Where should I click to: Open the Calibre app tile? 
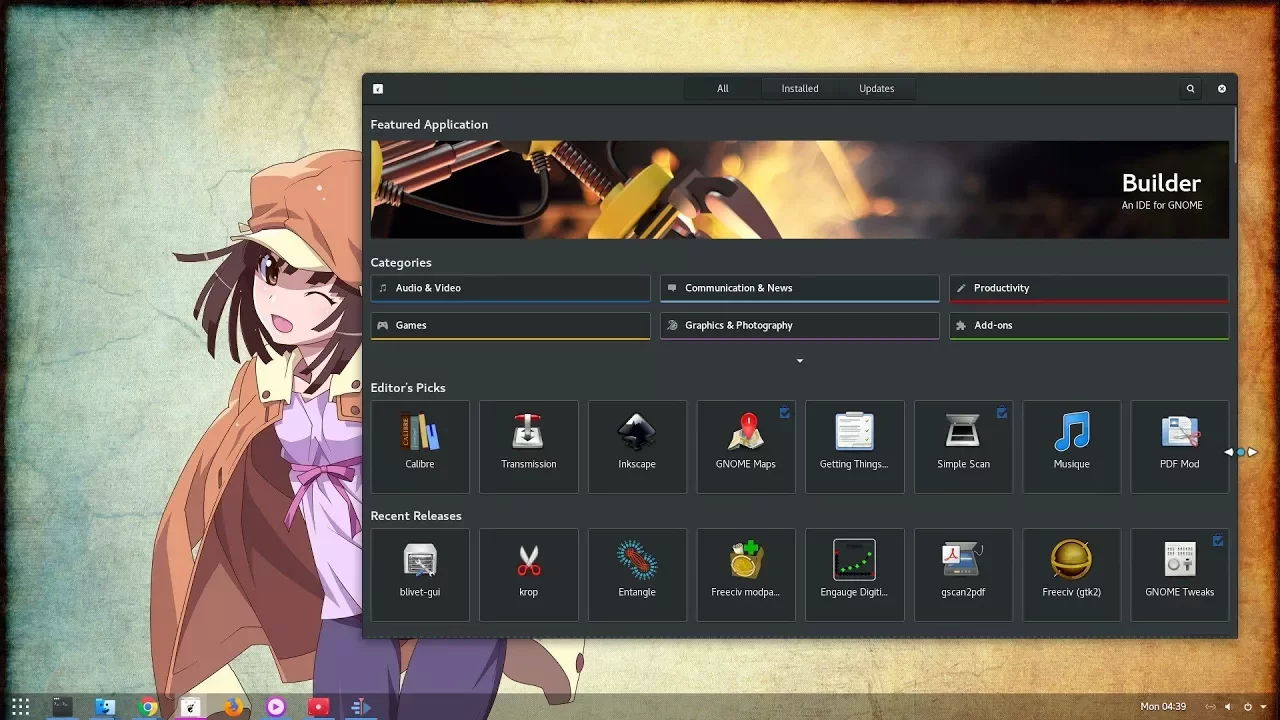[420, 447]
